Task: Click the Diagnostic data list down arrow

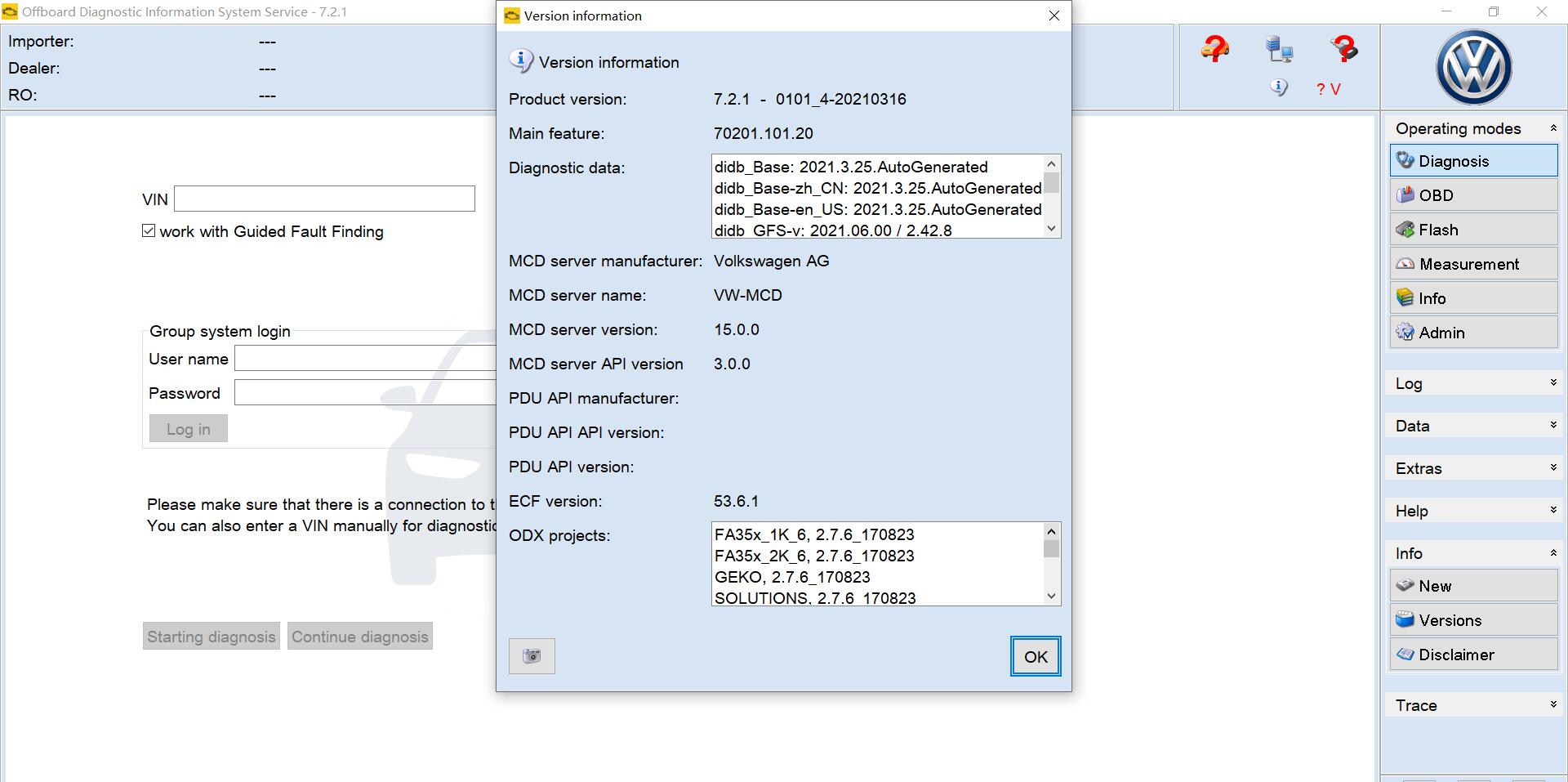Action: point(1052,229)
